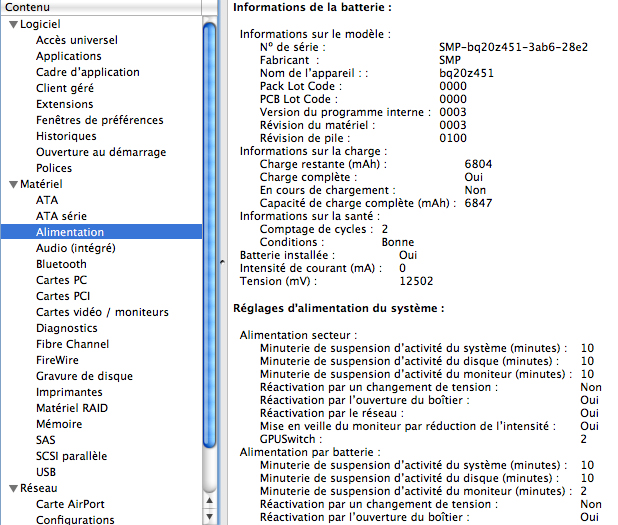Select Accès universel in the sidebar
The height and width of the screenshot is (525, 618).
[77, 40]
